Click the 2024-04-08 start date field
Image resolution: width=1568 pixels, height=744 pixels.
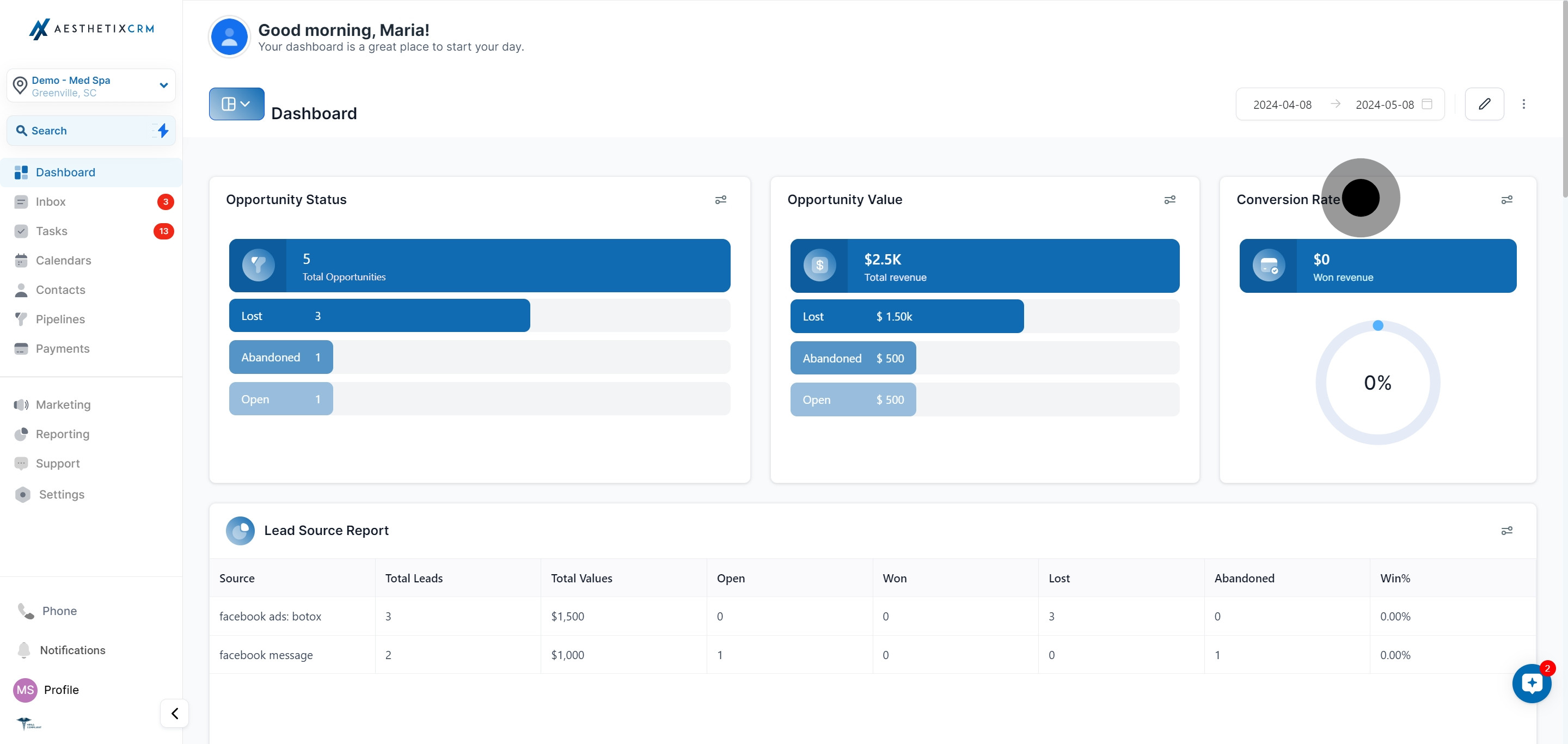click(x=1282, y=104)
